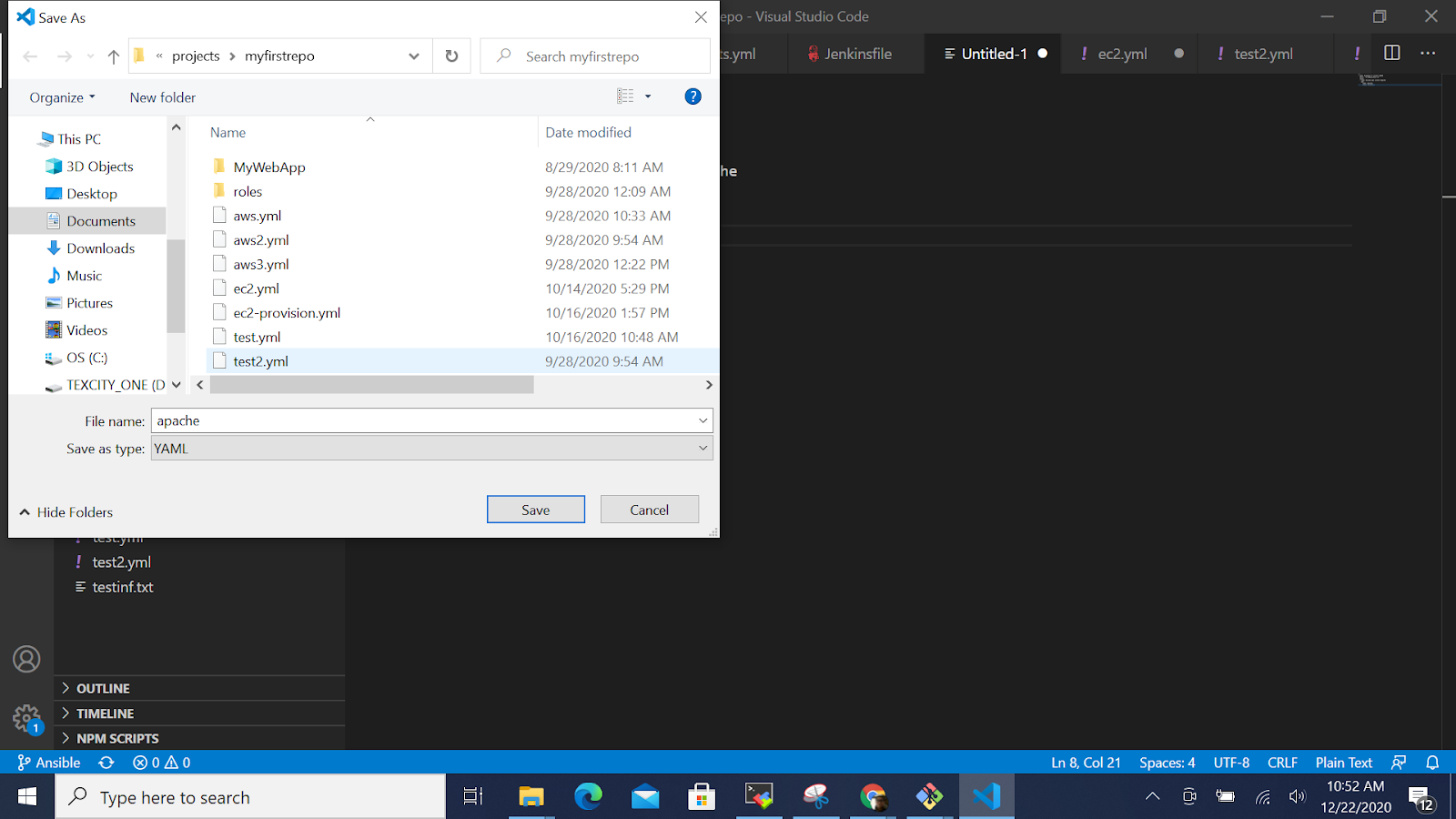Select the aws.yml file
This screenshot has height=819, width=1456.
(258, 216)
